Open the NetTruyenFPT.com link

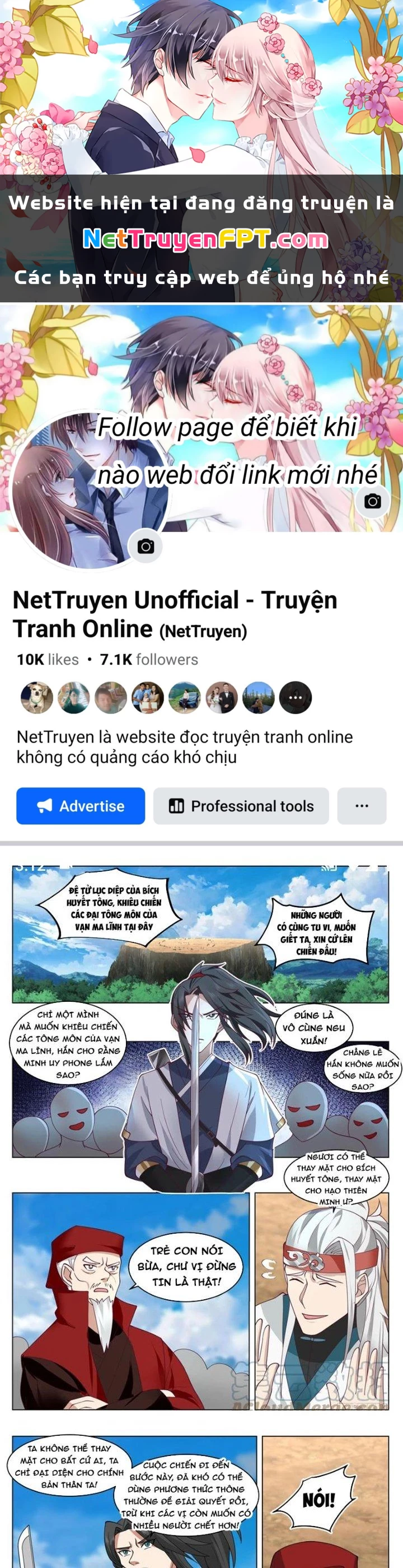pos(205,239)
